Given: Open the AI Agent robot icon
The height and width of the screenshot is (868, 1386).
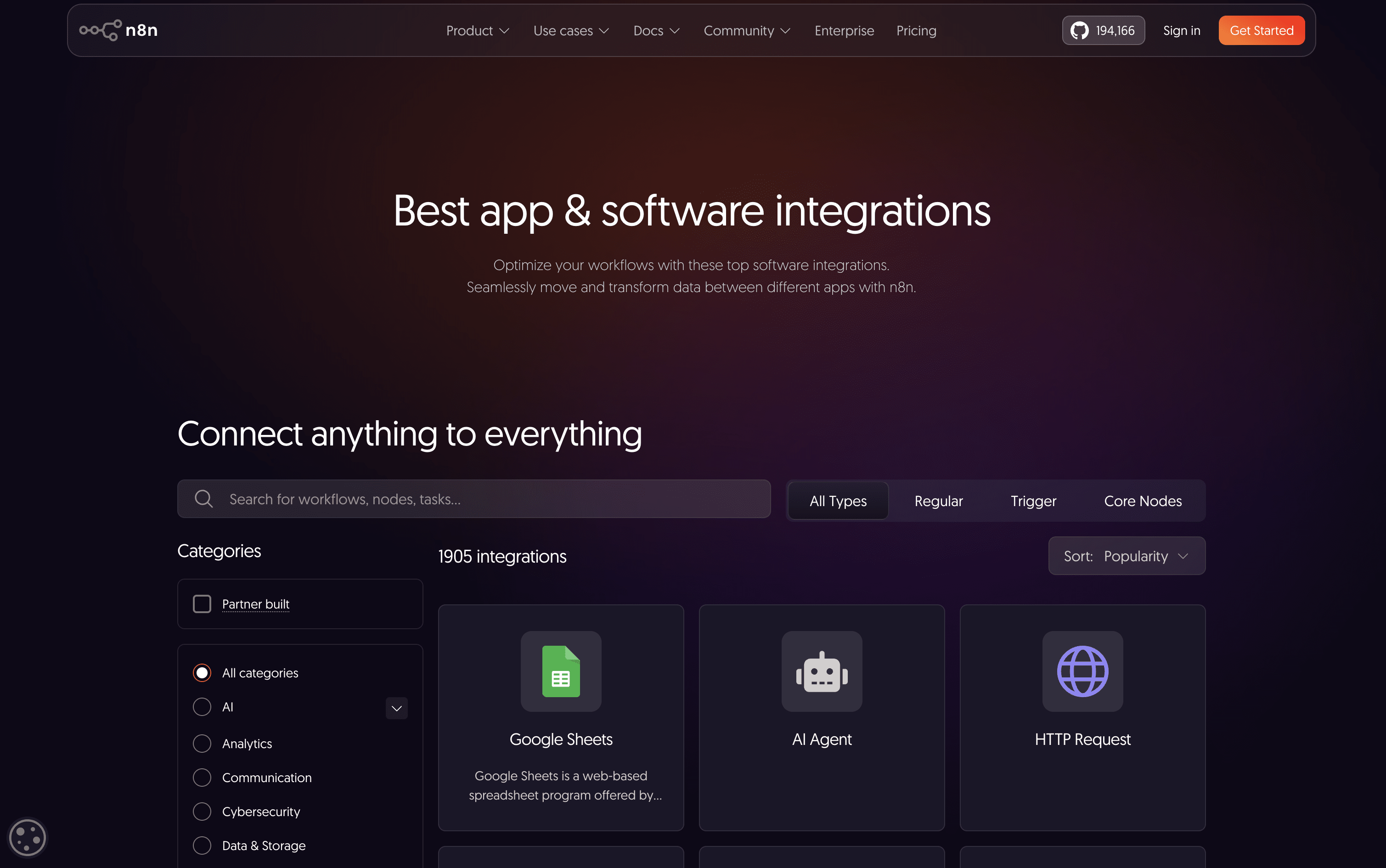Looking at the screenshot, I should (x=822, y=671).
